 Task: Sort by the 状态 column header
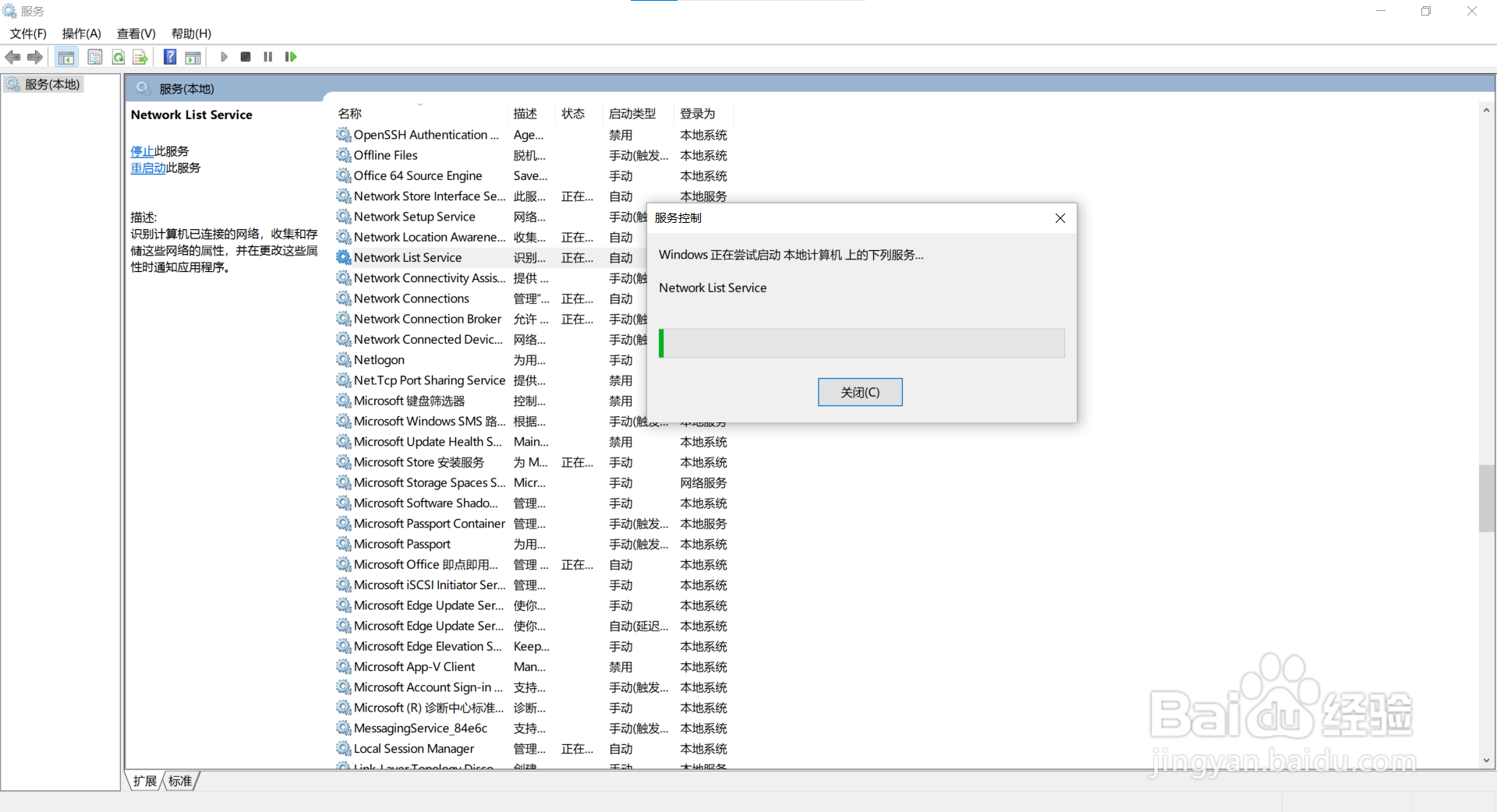[x=579, y=114]
